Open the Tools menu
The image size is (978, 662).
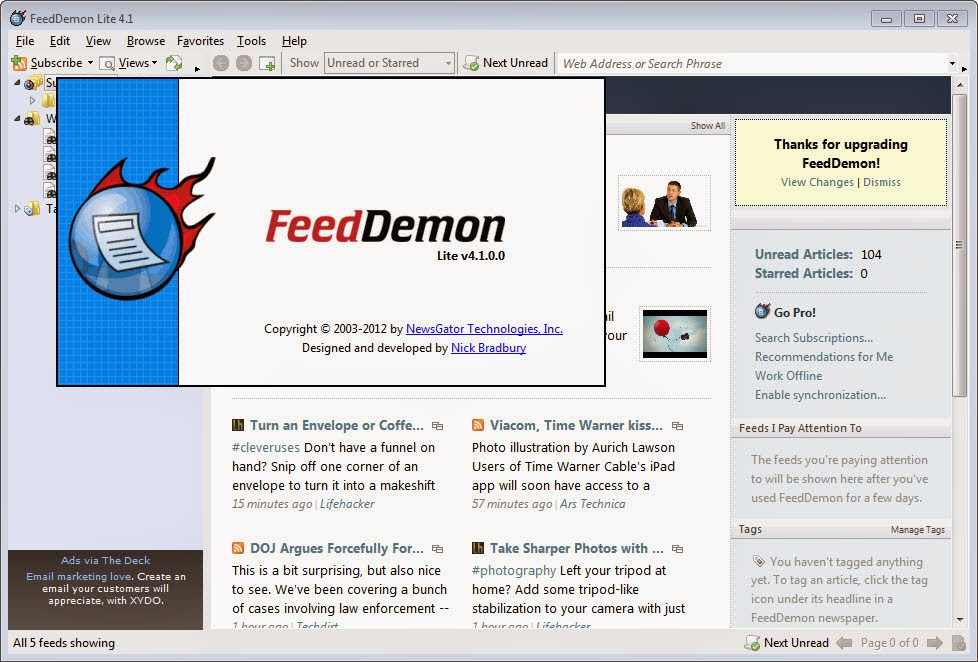click(251, 41)
